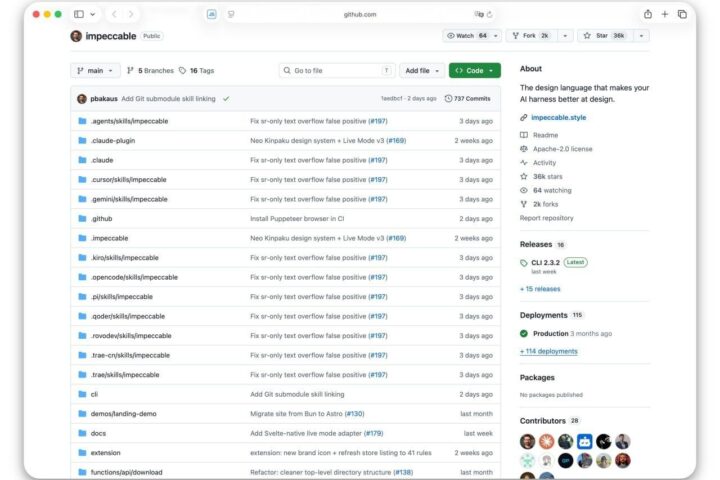Image resolution: width=720 pixels, height=480 pixels.
Task: Open the Production deployment entry
Action: pyautogui.click(x=551, y=333)
